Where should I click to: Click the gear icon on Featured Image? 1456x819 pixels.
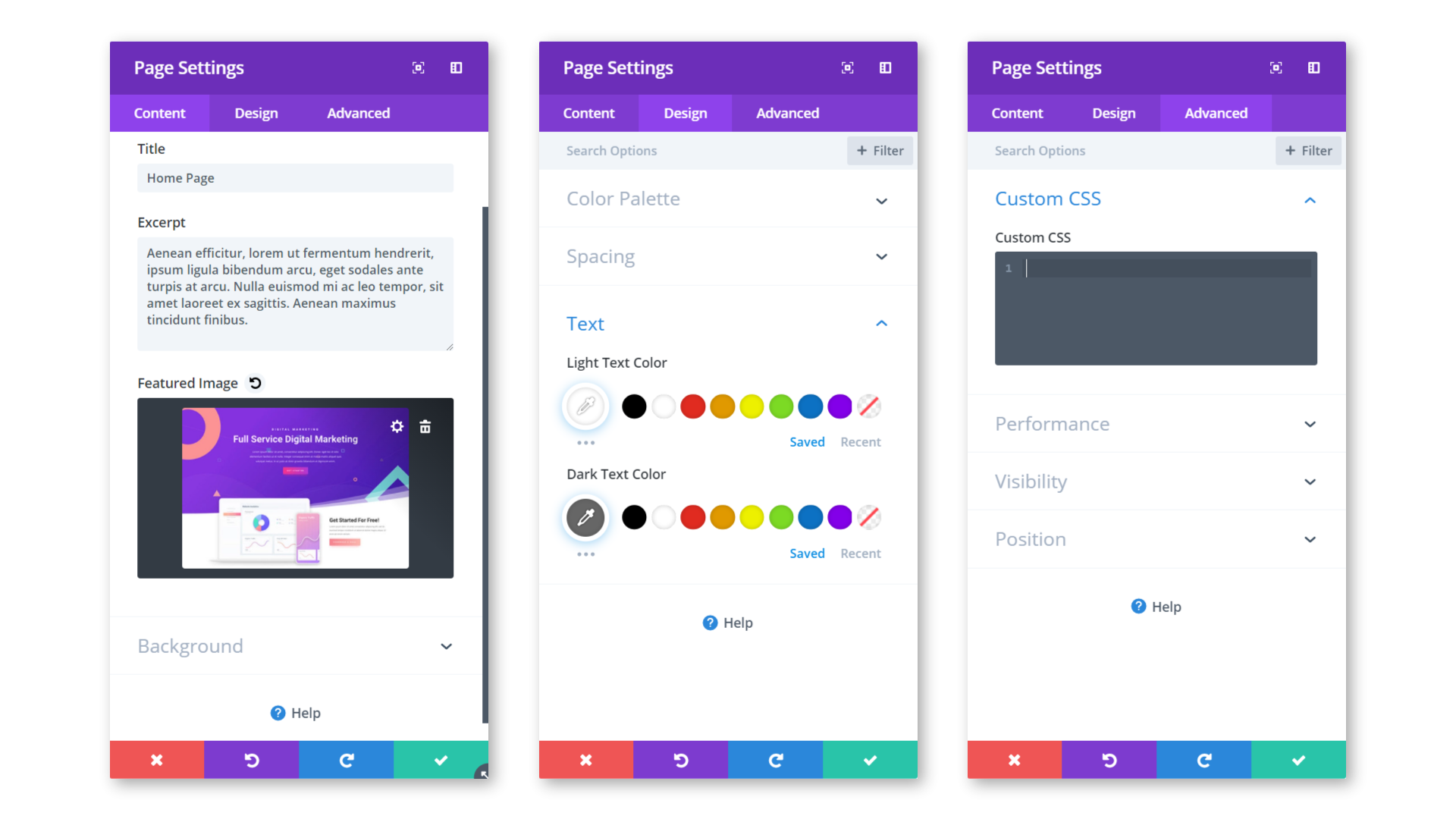pos(397,426)
